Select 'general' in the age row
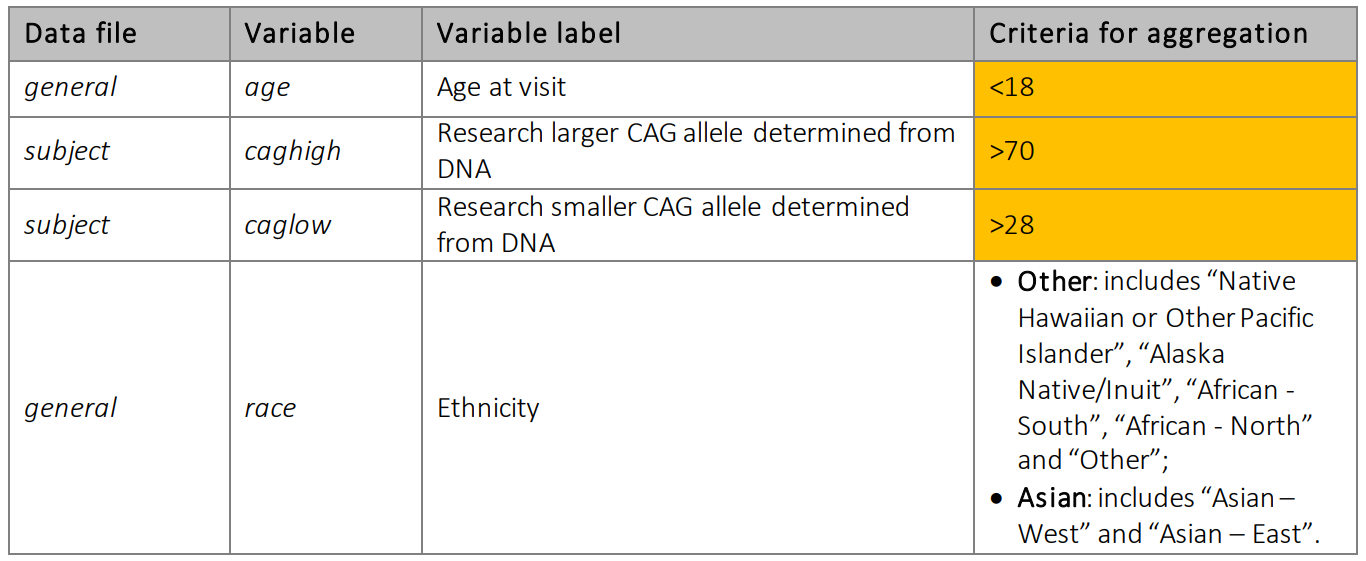1366x561 pixels. coord(70,88)
